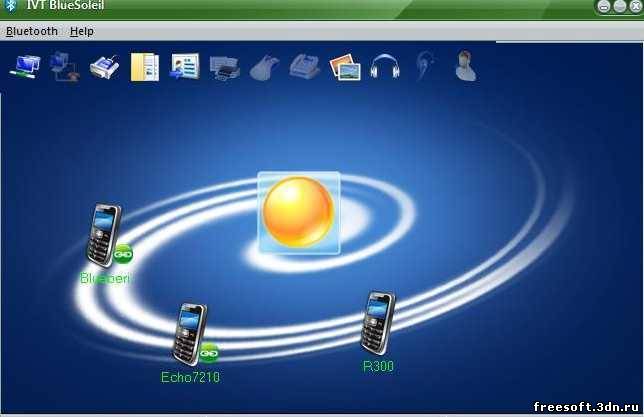Open the Help menu
Screen dimensions: 644x417
pos(82,31)
